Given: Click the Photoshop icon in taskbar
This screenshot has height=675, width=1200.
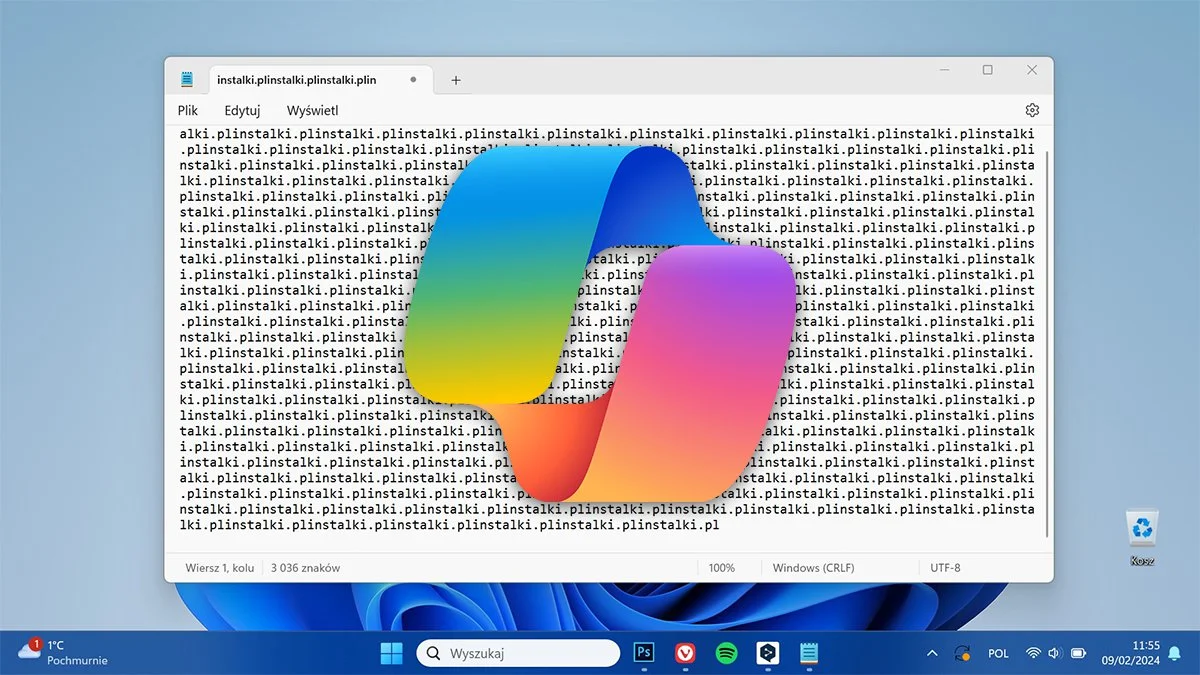Looking at the screenshot, I should tap(645, 653).
